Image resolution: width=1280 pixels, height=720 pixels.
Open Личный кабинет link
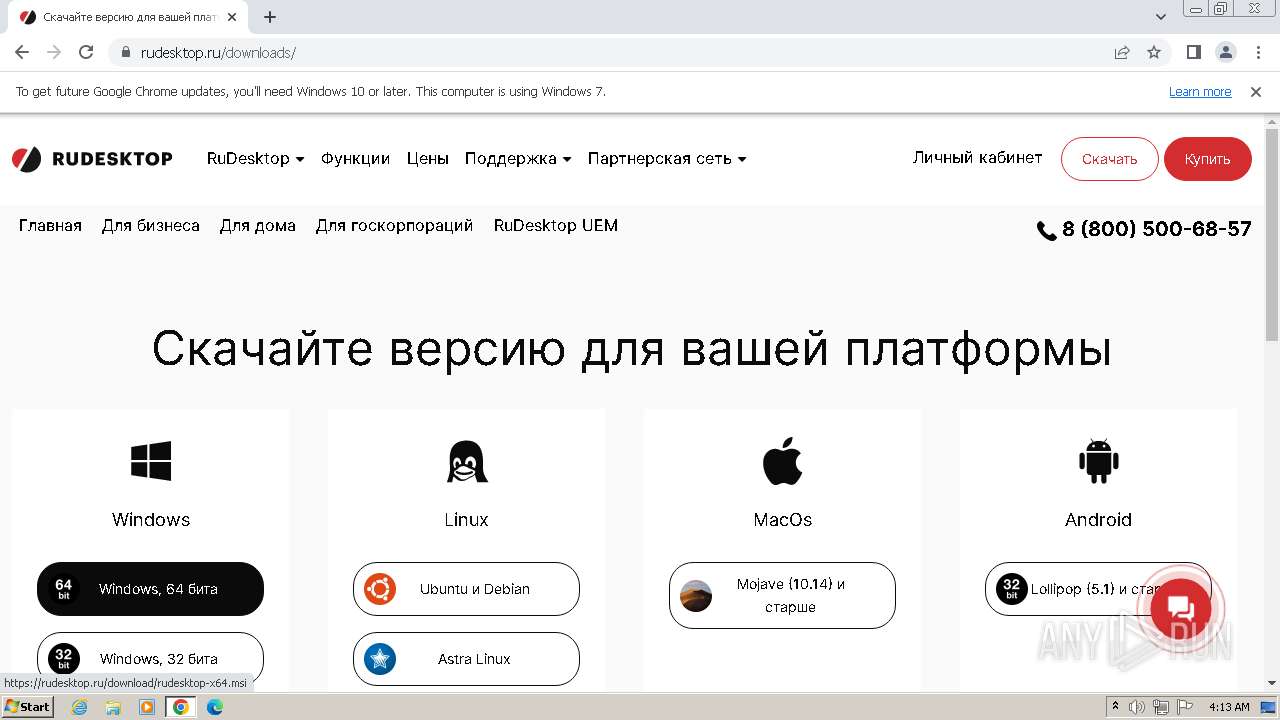point(977,158)
